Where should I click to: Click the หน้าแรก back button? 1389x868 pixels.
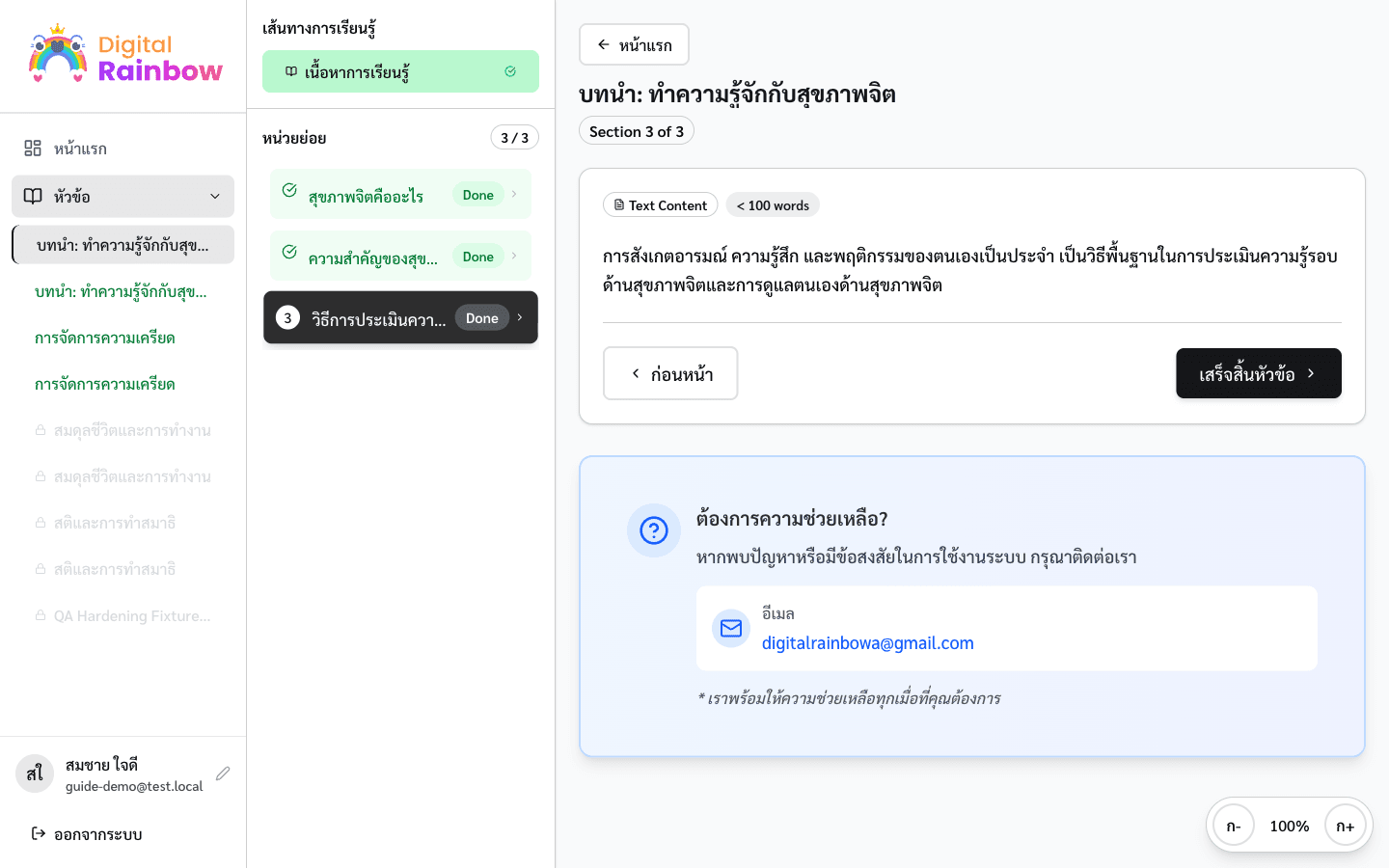pos(634,44)
